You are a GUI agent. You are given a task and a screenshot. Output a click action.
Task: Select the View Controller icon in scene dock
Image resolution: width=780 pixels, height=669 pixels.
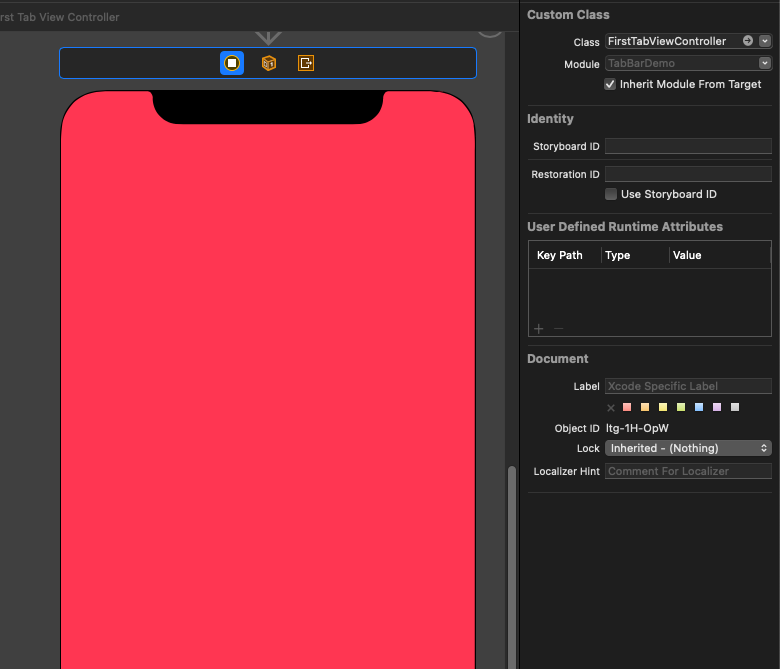click(232, 63)
